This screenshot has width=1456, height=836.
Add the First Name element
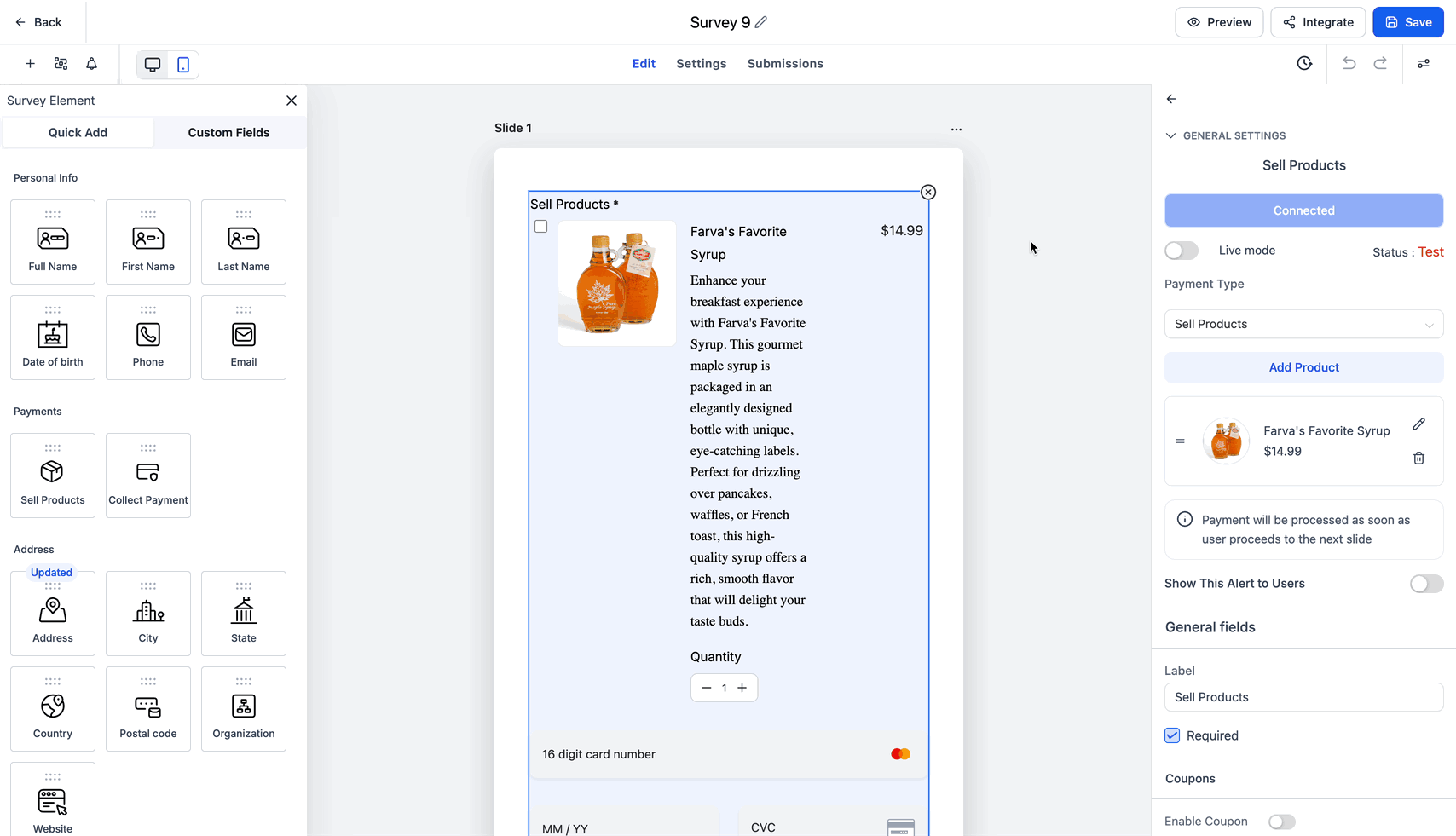click(x=148, y=242)
